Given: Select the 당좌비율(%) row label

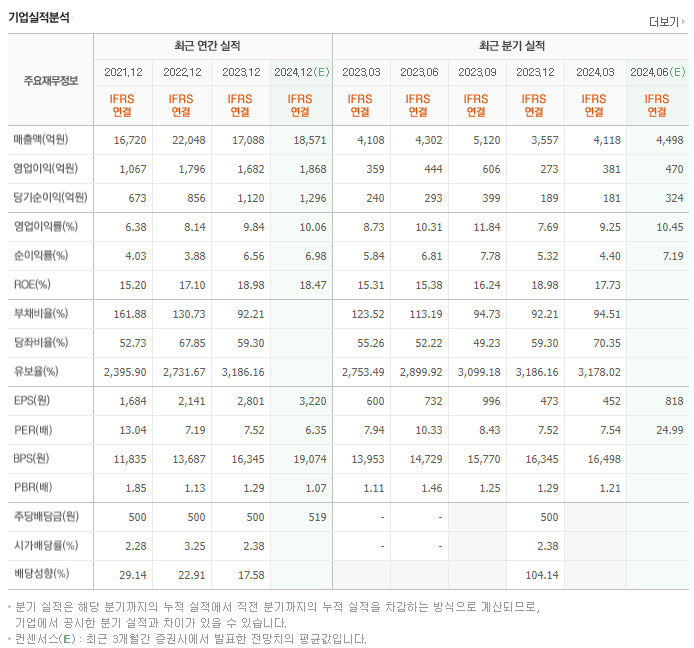Looking at the screenshot, I should 41,342.
